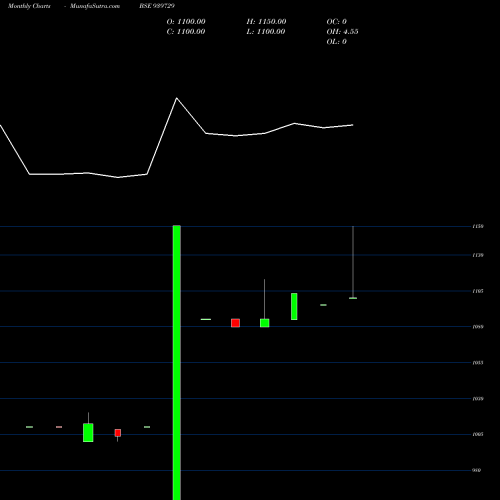The height and width of the screenshot is (500, 500).
Task: Select the latest candle with the long upper wick
Action: 353,262
